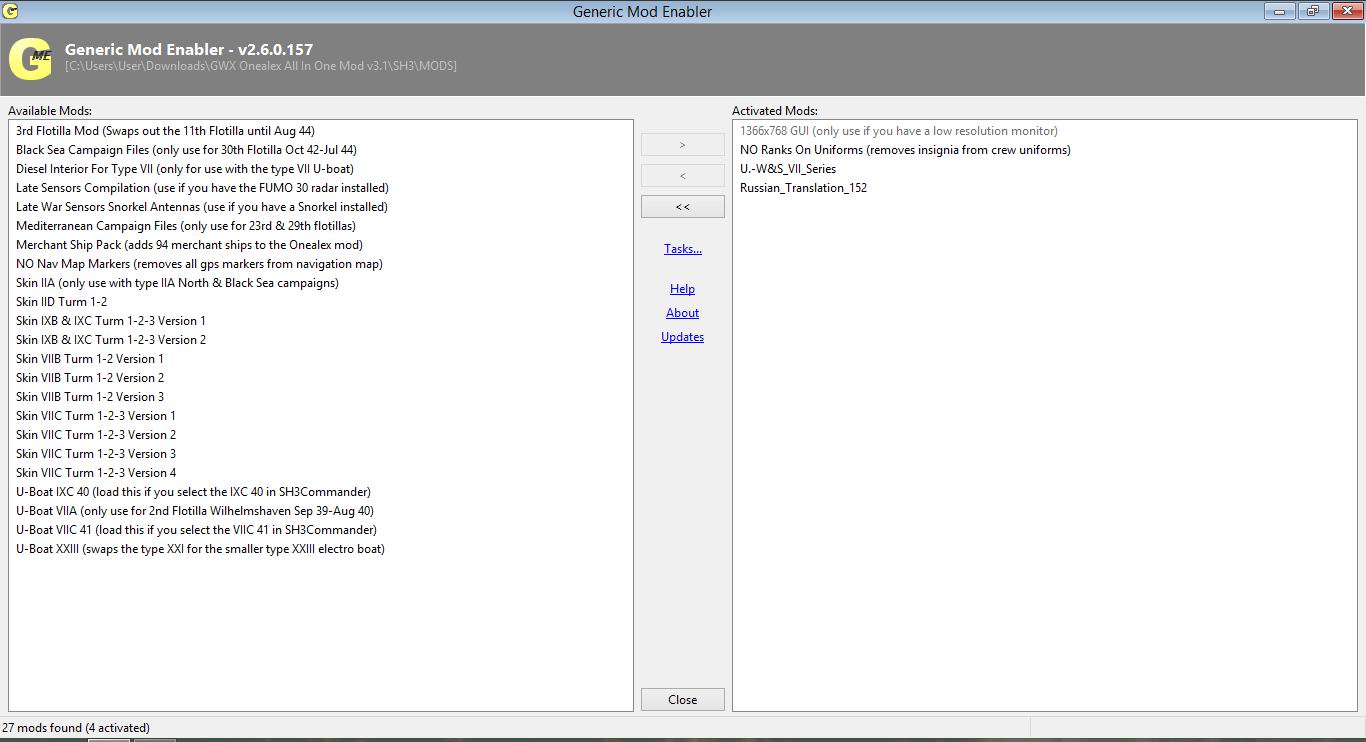The width and height of the screenshot is (1366, 742).
Task: Select U.-W&S_VII_Series activated mod
Action: 788,169
